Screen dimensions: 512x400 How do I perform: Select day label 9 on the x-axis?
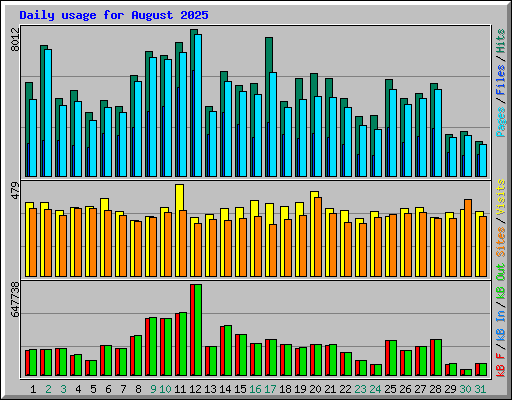coord(153,389)
